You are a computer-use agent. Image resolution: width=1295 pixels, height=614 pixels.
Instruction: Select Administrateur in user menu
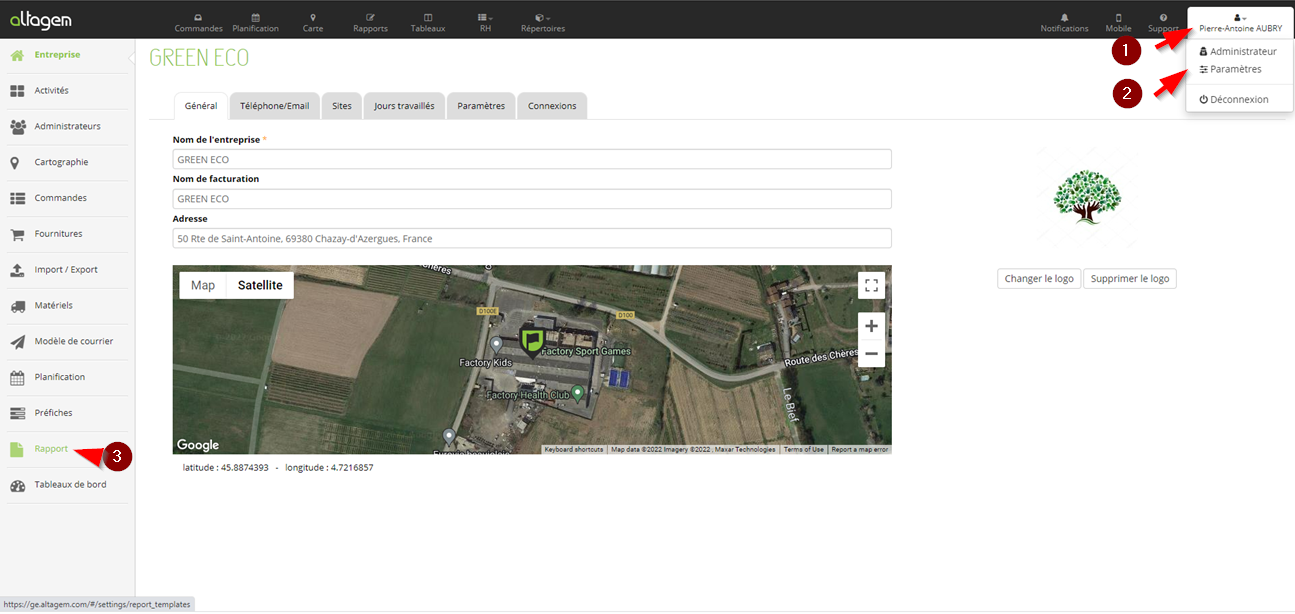point(1238,51)
